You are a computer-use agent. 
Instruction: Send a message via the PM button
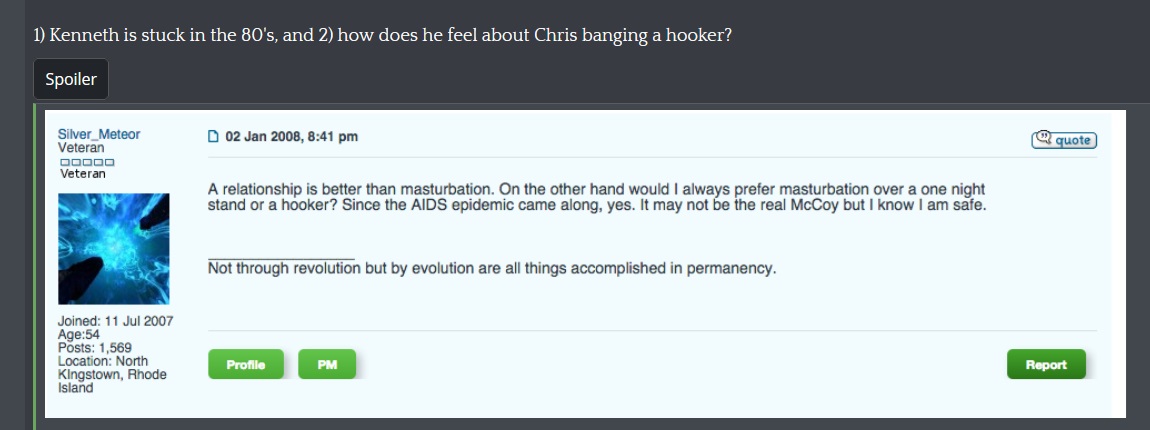pos(327,364)
